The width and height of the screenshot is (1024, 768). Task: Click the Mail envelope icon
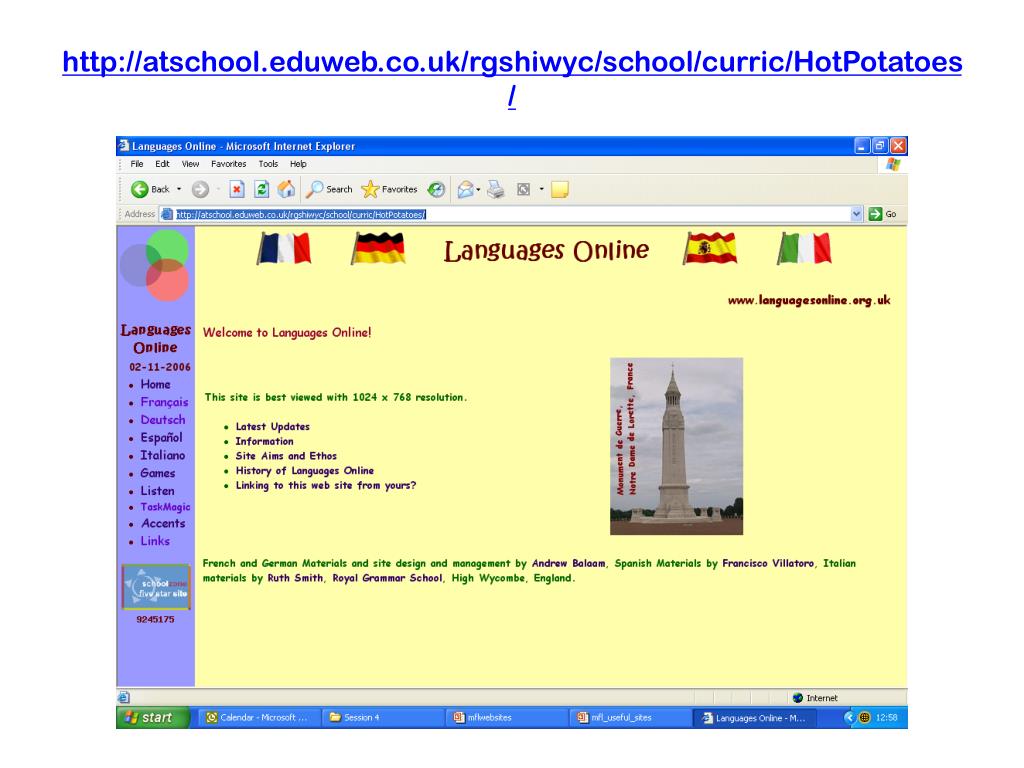(x=465, y=189)
